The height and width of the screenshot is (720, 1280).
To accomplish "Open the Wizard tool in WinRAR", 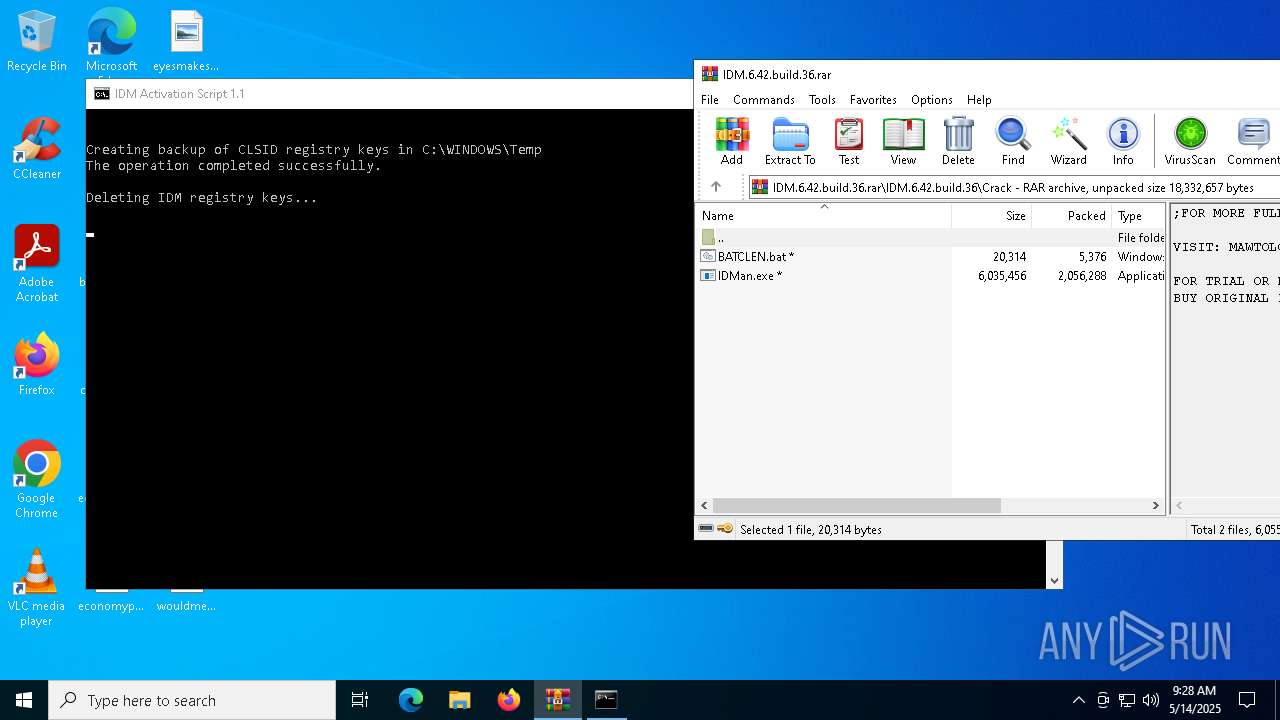I will point(1068,141).
